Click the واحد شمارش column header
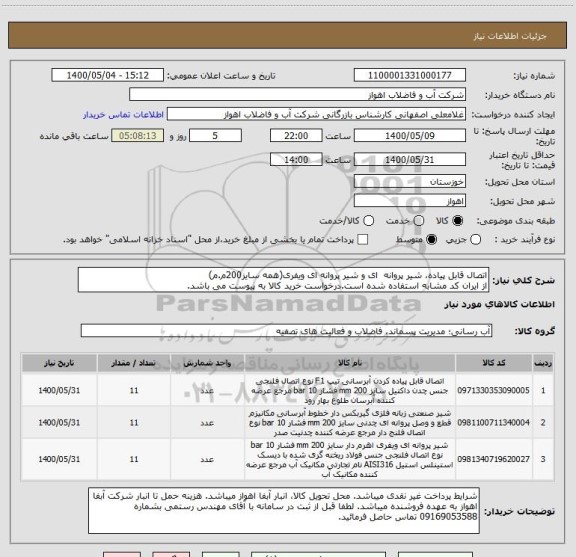The width and height of the screenshot is (576, 557). (x=207, y=363)
